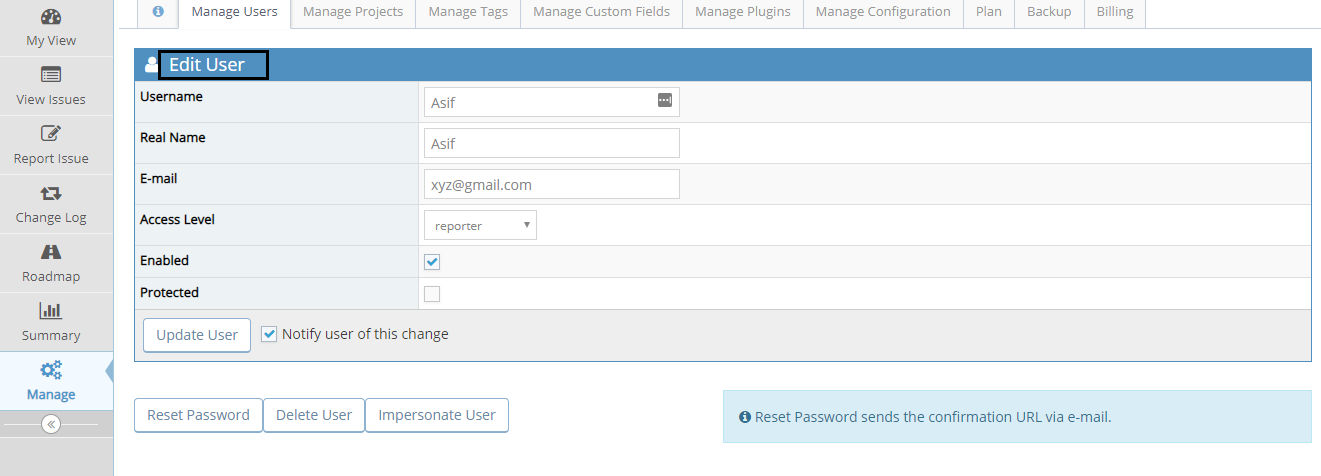The image size is (1321, 476).
Task: Click the Summary bar chart icon
Action: pos(51,311)
